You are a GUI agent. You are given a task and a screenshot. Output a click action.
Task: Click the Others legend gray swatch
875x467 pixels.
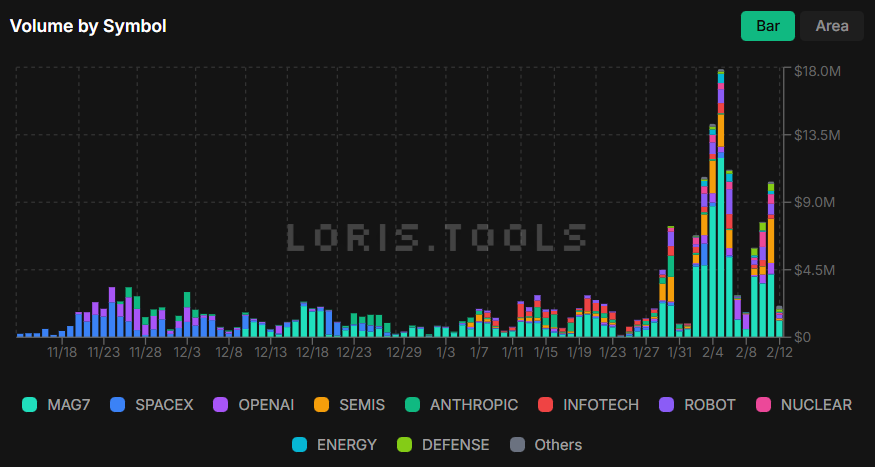pos(517,445)
